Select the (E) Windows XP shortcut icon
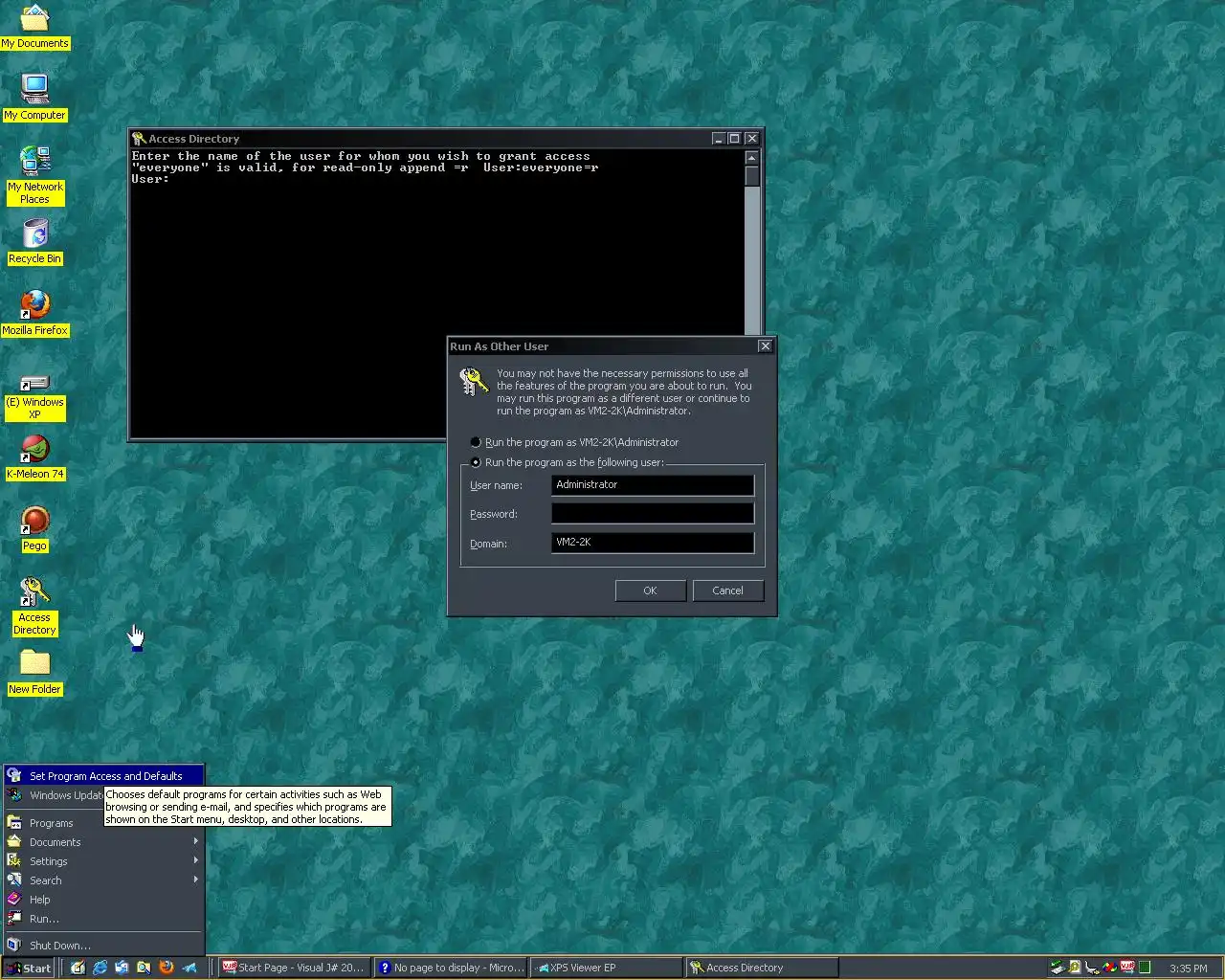The image size is (1225, 980). pyautogui.click(x=34, y=396)
